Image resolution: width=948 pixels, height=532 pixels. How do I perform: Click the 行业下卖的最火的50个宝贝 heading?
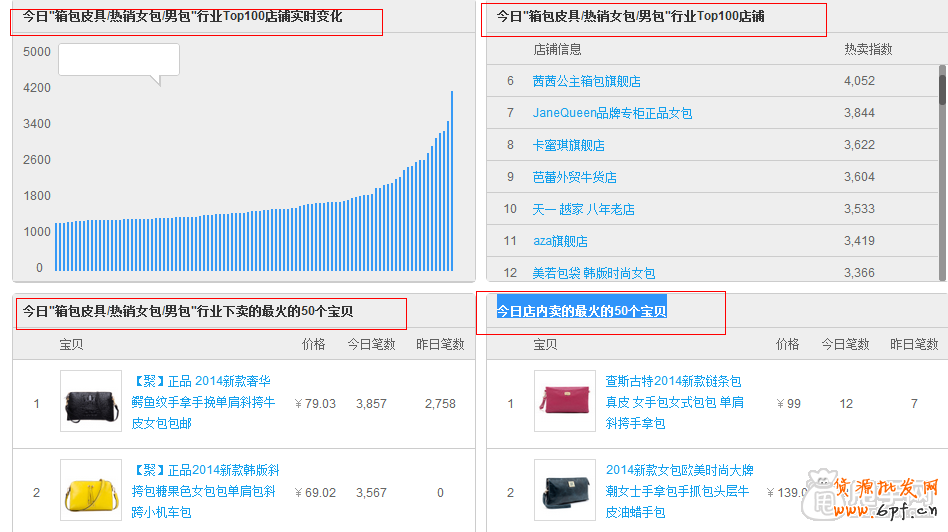tap(188, 311)
